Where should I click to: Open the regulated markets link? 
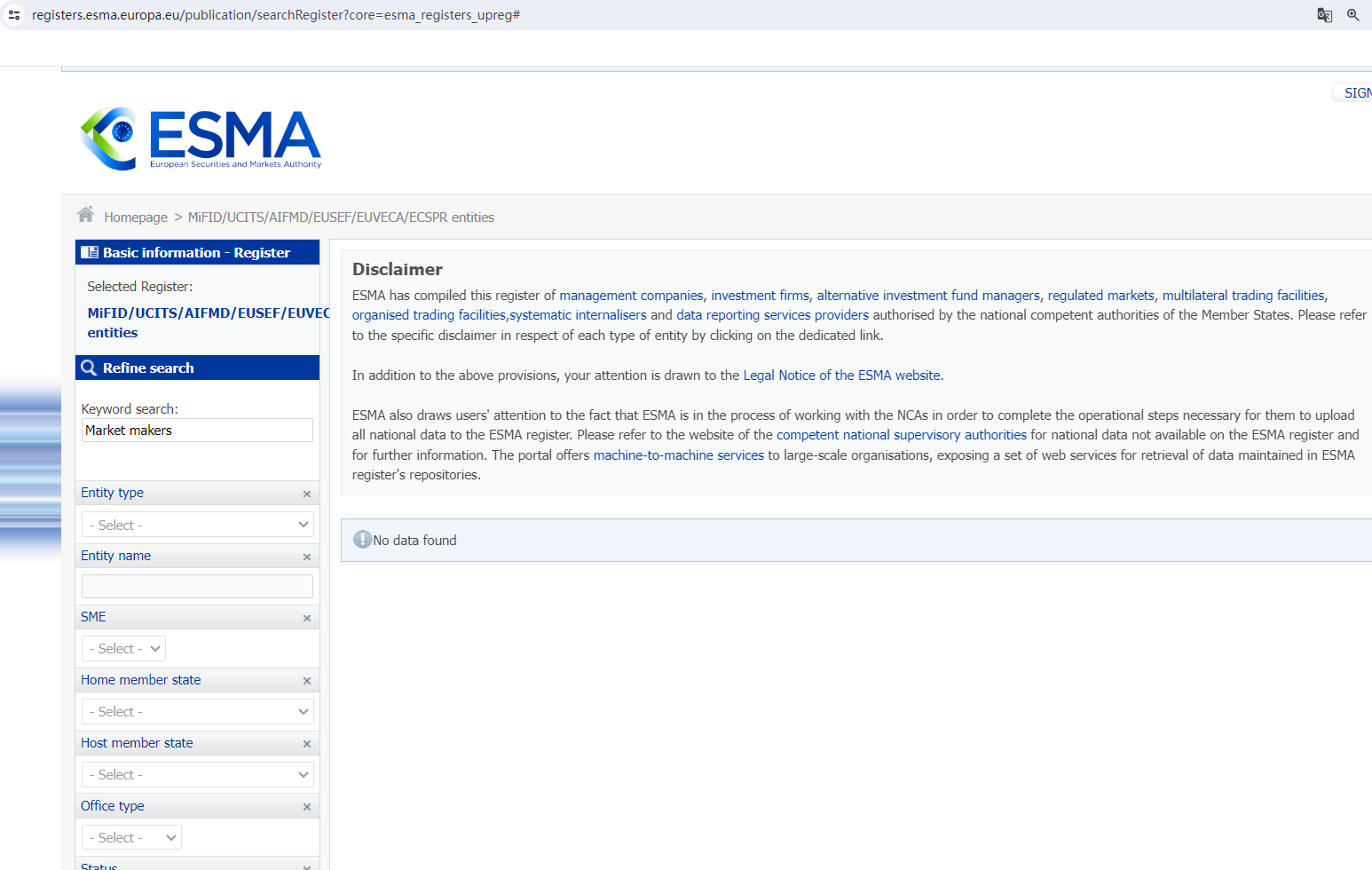point(1100,296)
